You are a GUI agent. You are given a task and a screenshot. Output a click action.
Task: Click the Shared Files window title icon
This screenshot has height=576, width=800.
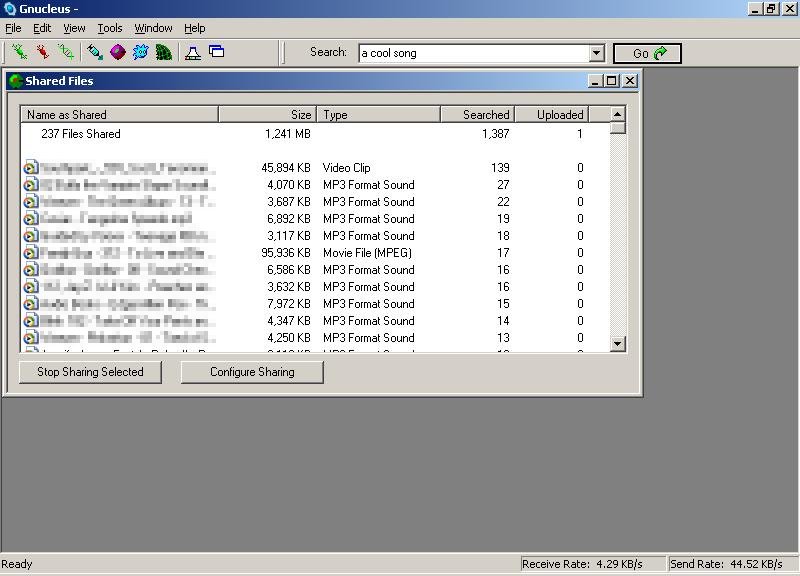pos(16,81)
